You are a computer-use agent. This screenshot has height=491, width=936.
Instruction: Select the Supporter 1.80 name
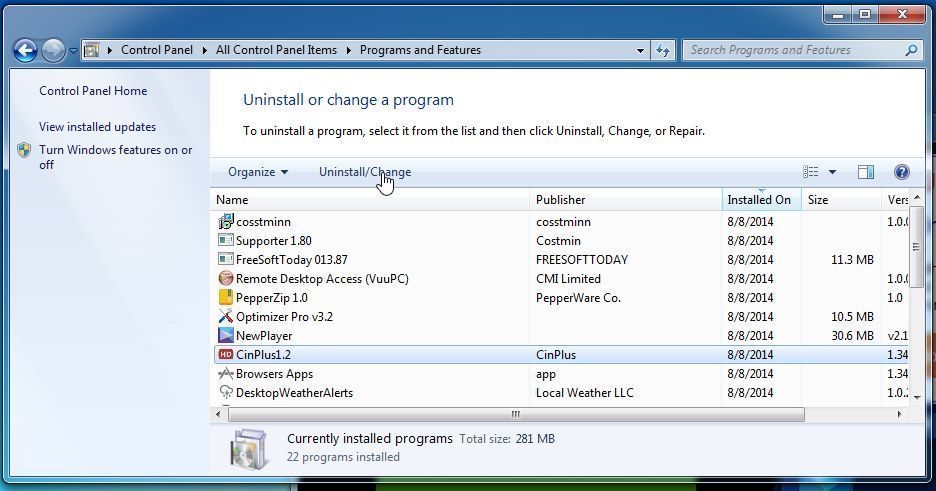[x=273, y=240]
